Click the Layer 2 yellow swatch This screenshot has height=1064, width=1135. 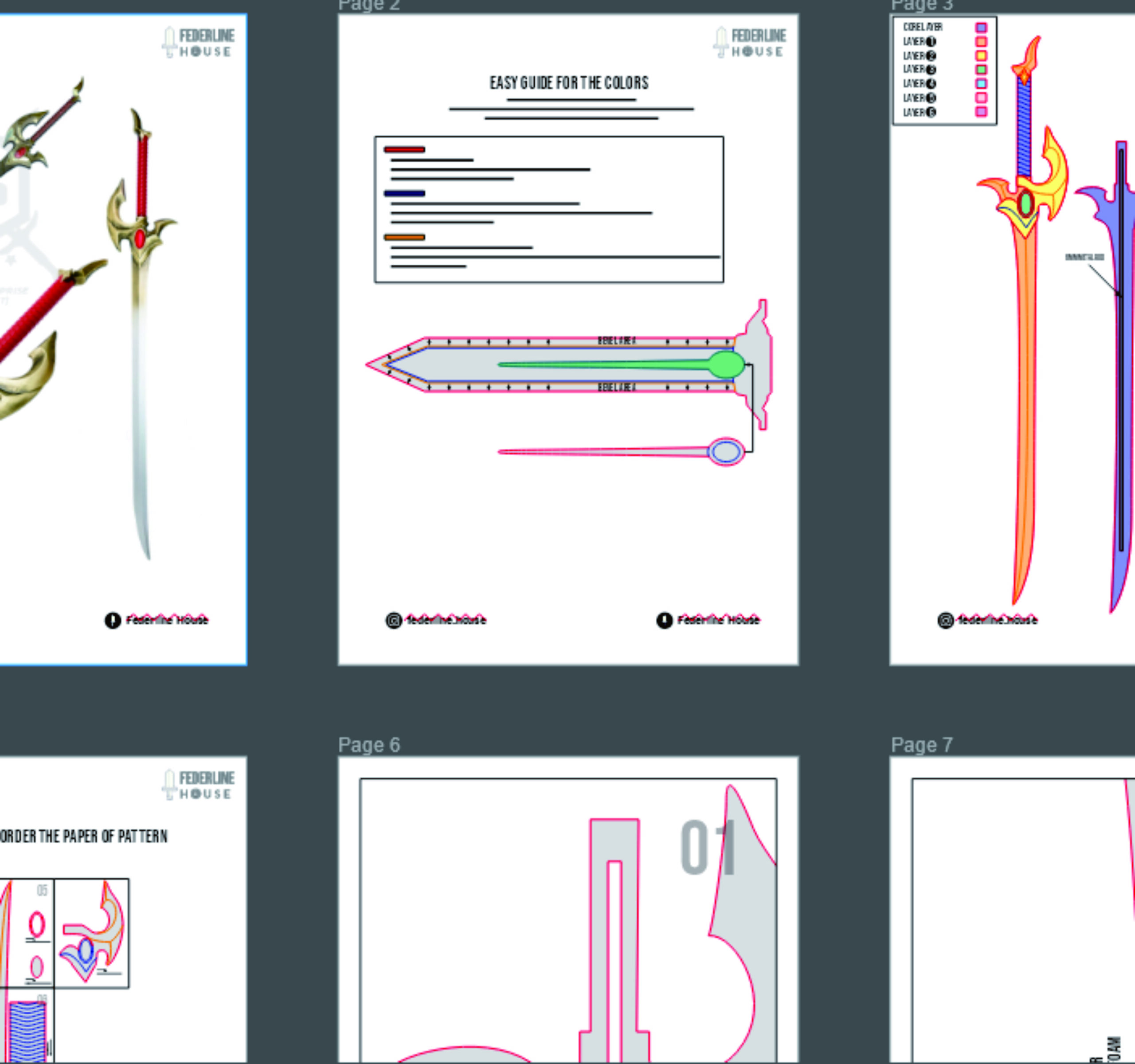coord(981,55)
